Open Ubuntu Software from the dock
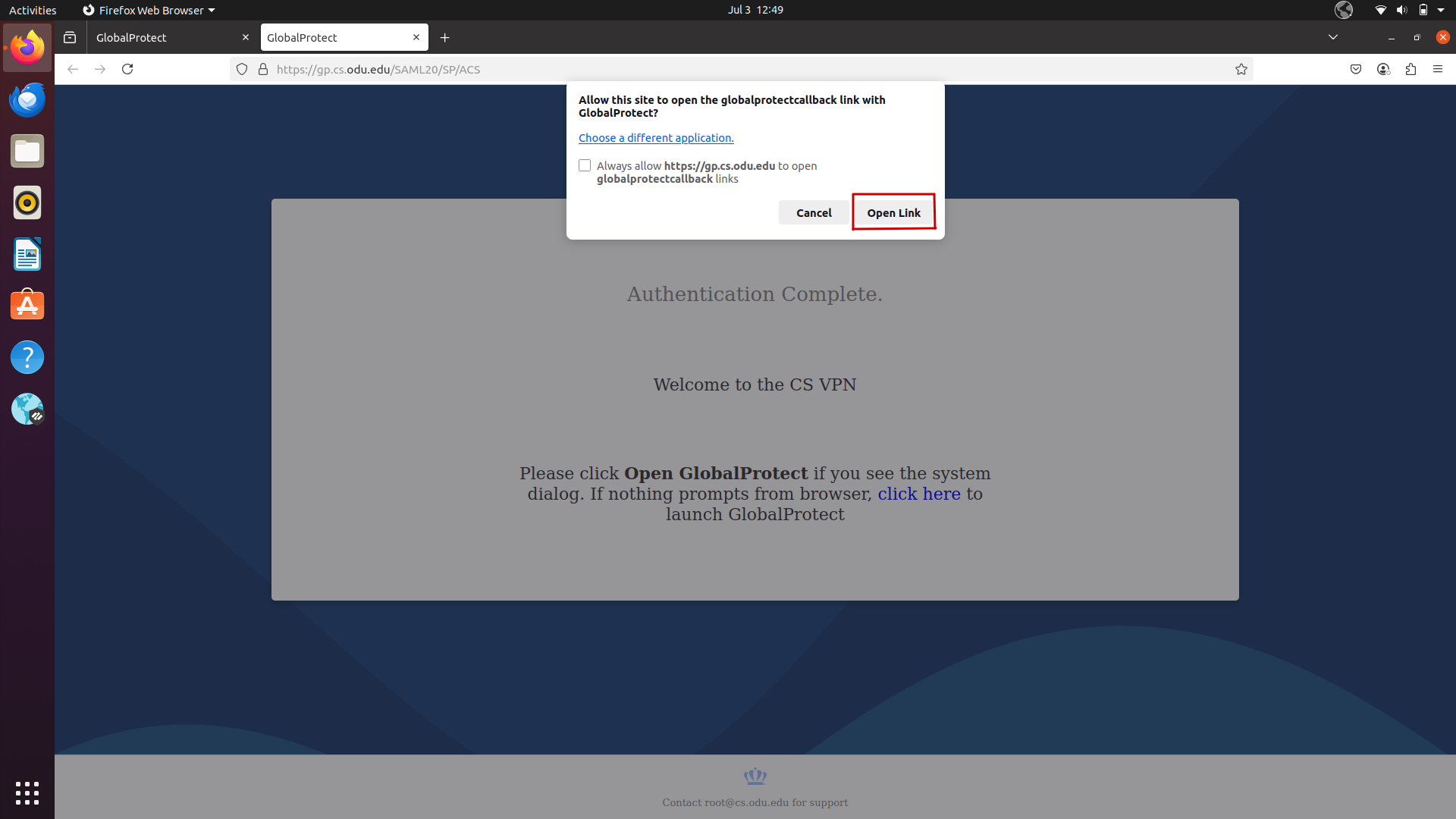 27,306
